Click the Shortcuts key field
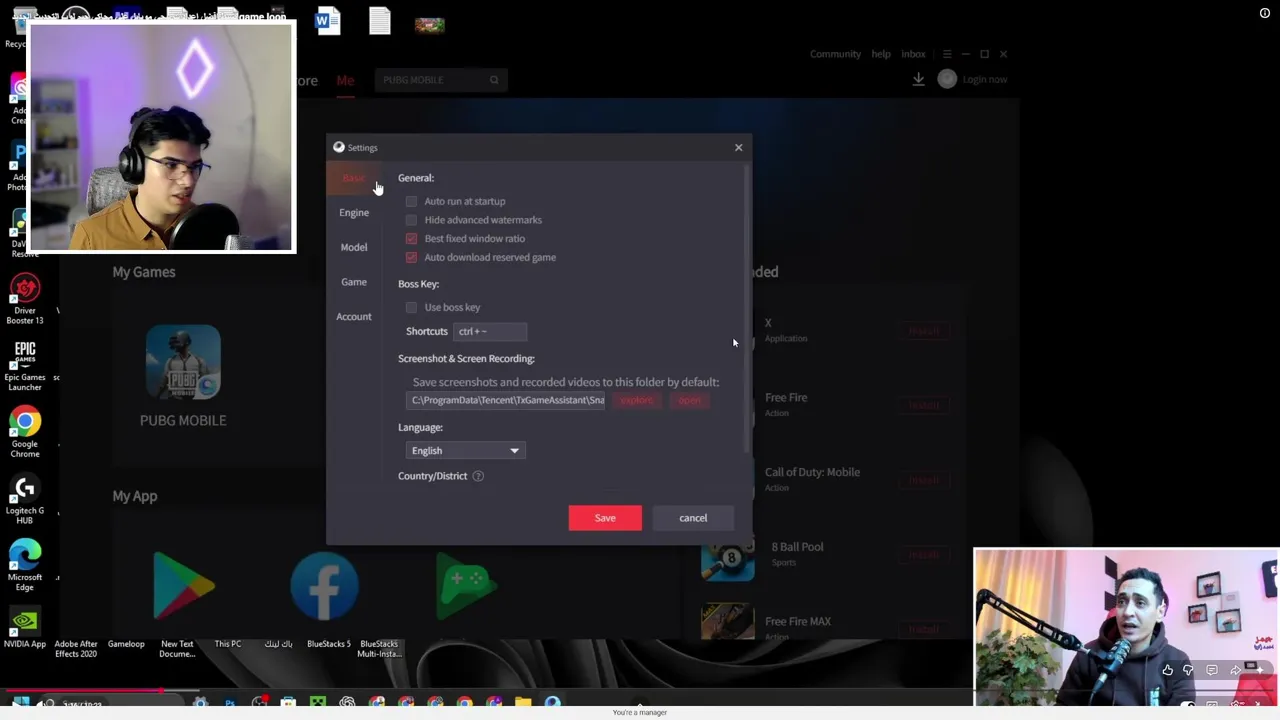This screenshot has width=1280, height=720. (x=490, y=331)
